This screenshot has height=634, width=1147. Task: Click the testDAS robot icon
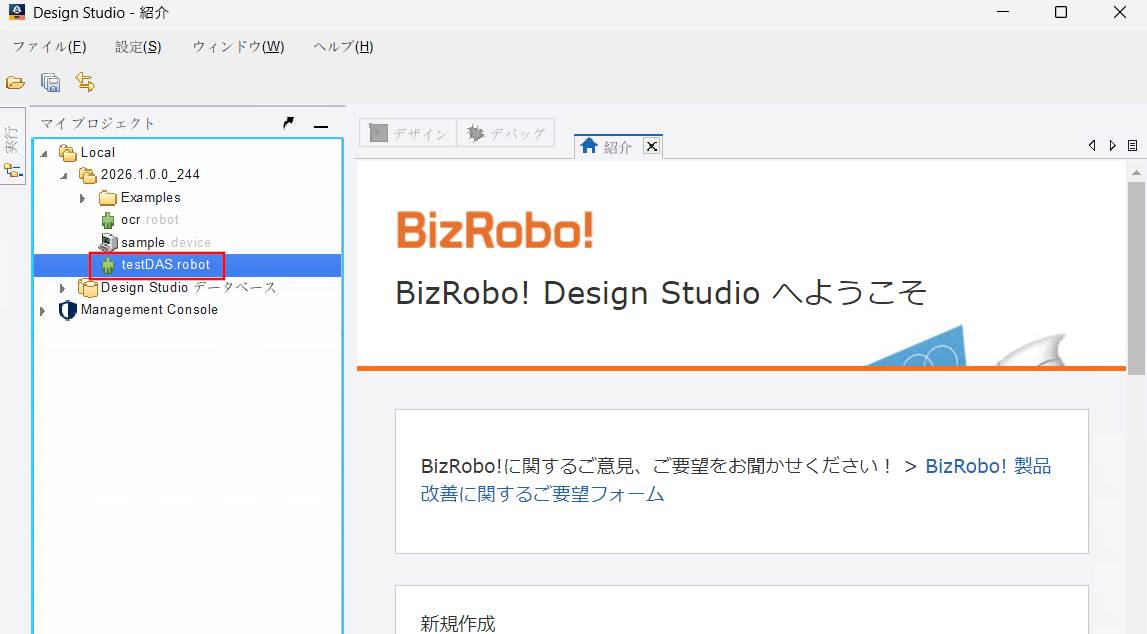108,265
